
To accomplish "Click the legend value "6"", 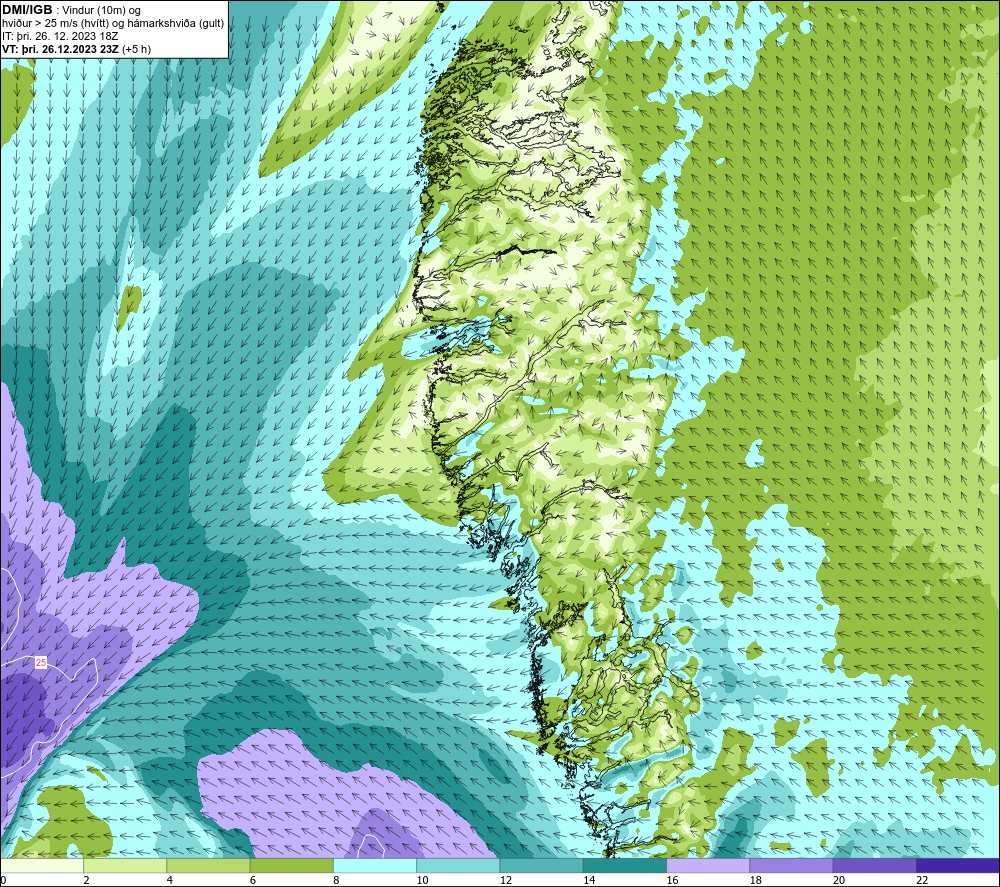I will (253, 880).
